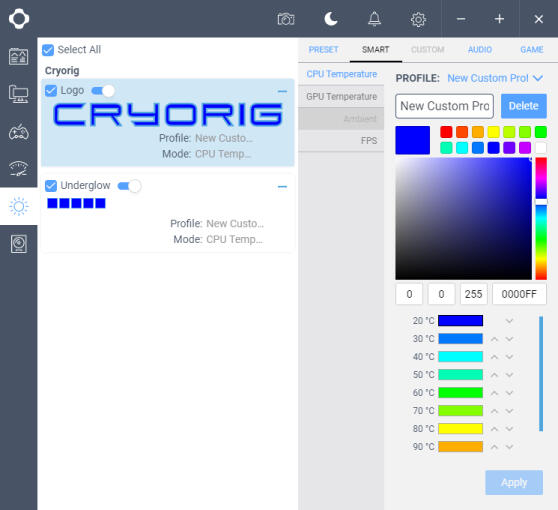Pick the white preset swatch
This screenshot has height=510, width=558.
(541, 147)
